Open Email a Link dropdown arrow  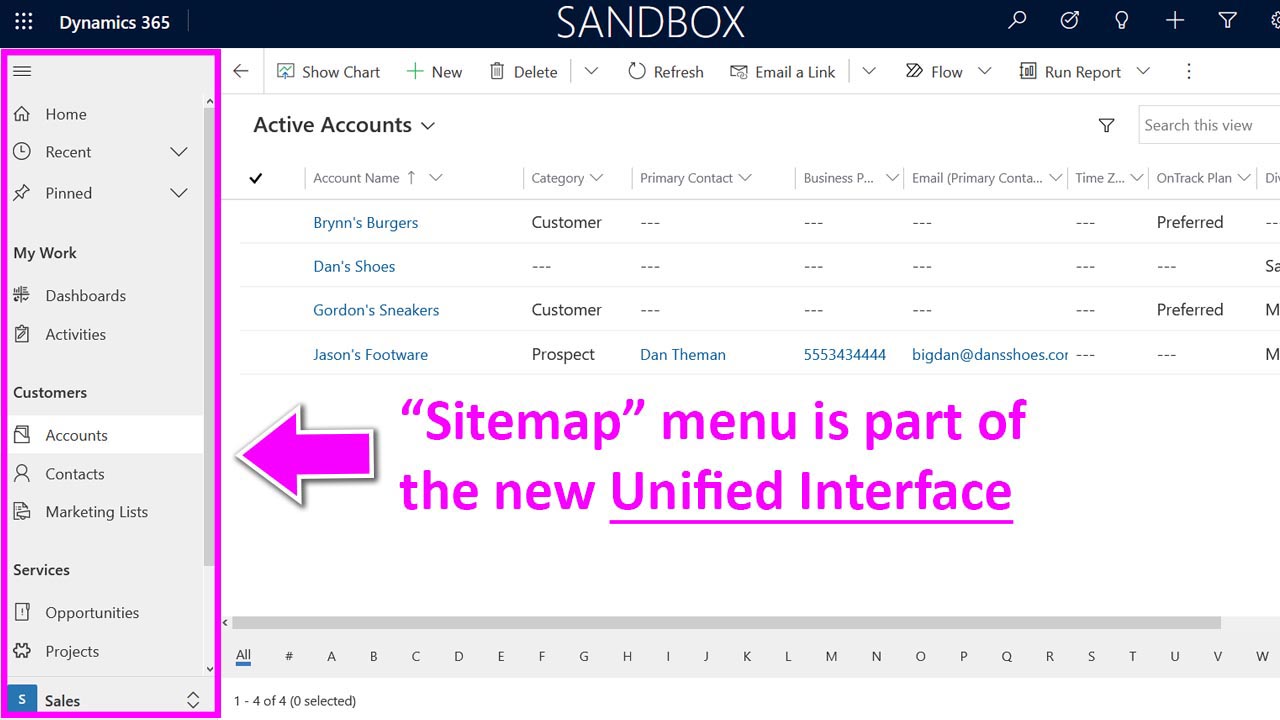(x=868, y=71)
